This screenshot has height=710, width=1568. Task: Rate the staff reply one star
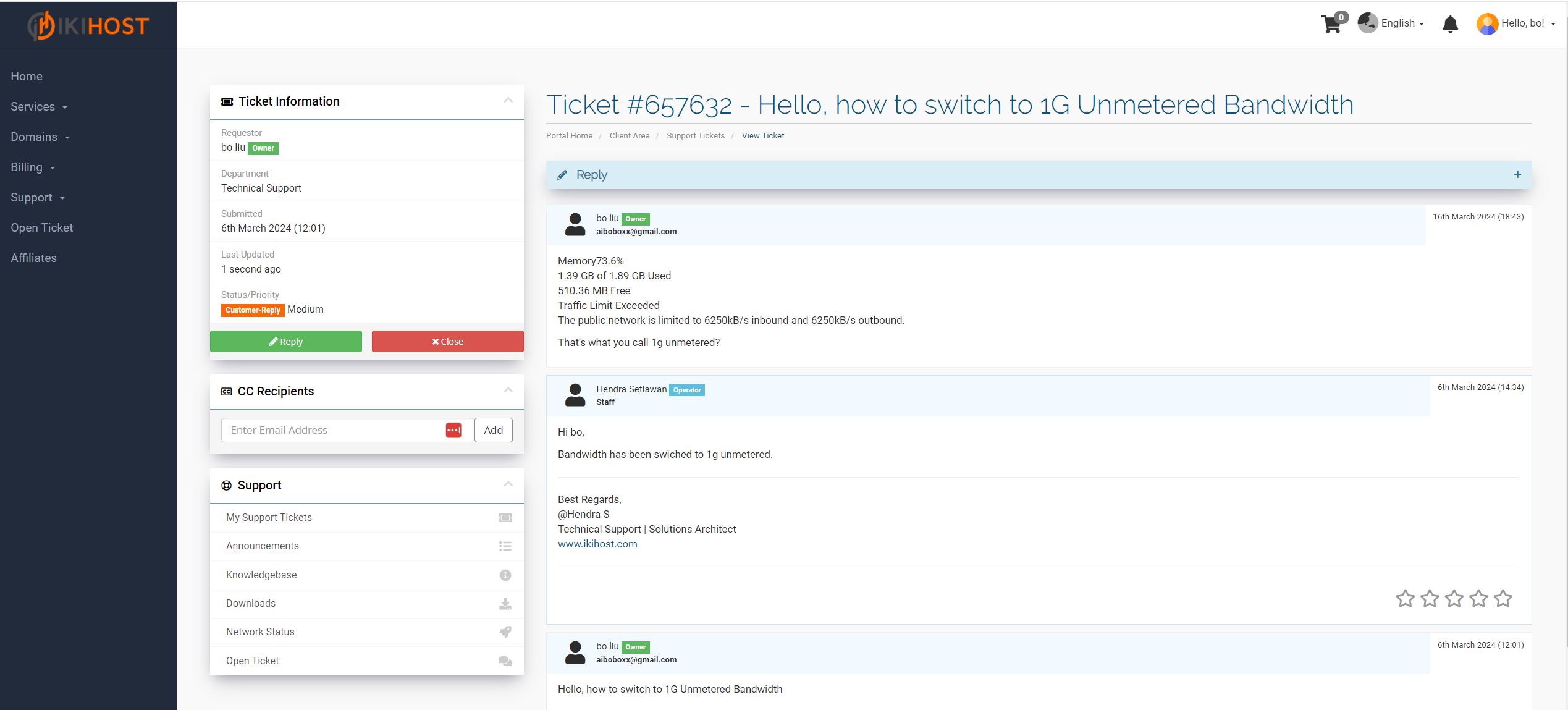1406,598
